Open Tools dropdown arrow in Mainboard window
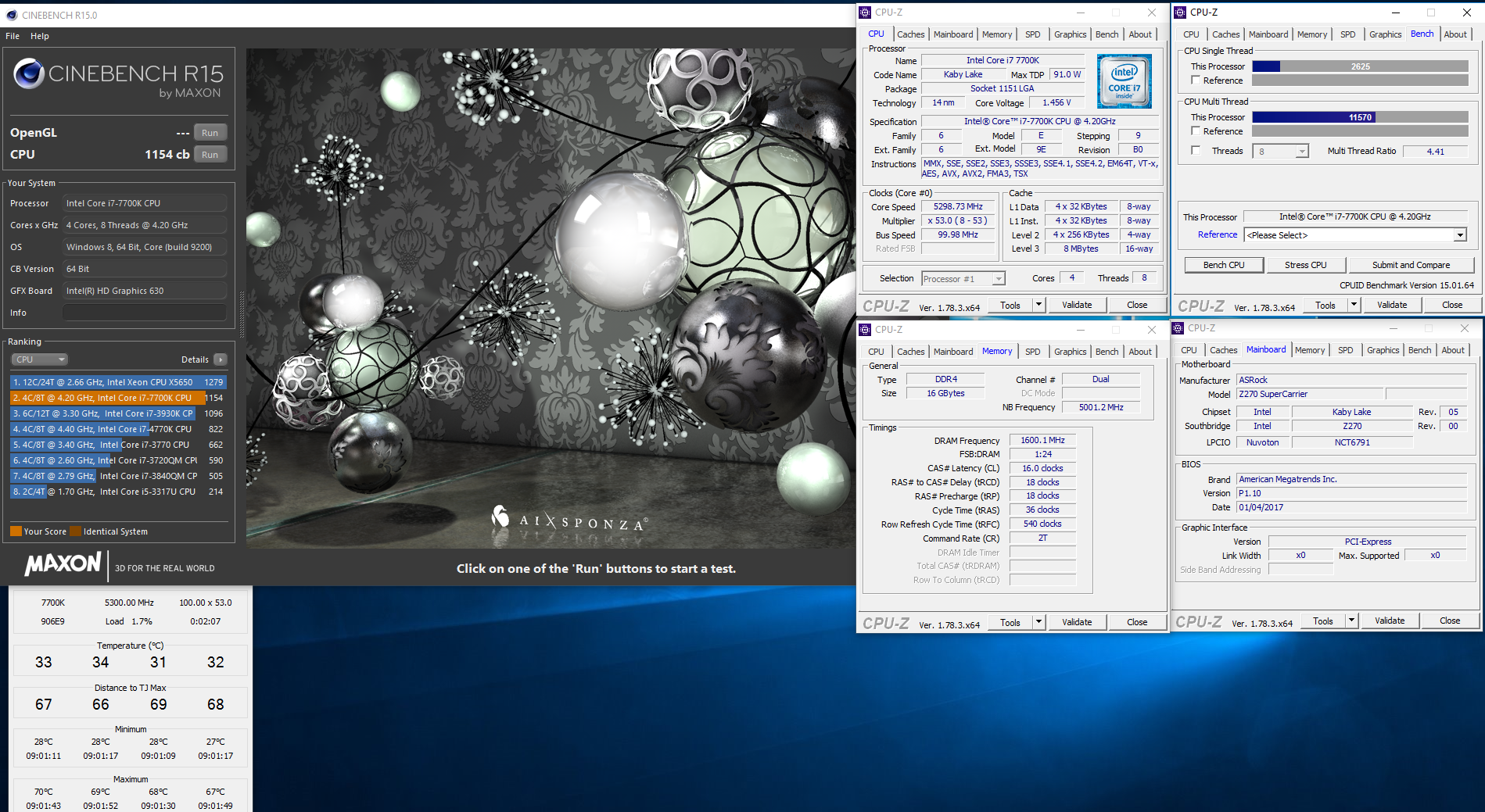Image resolution: width=1485 pixels, height=812 pixels. click(x=1351, y=621)
